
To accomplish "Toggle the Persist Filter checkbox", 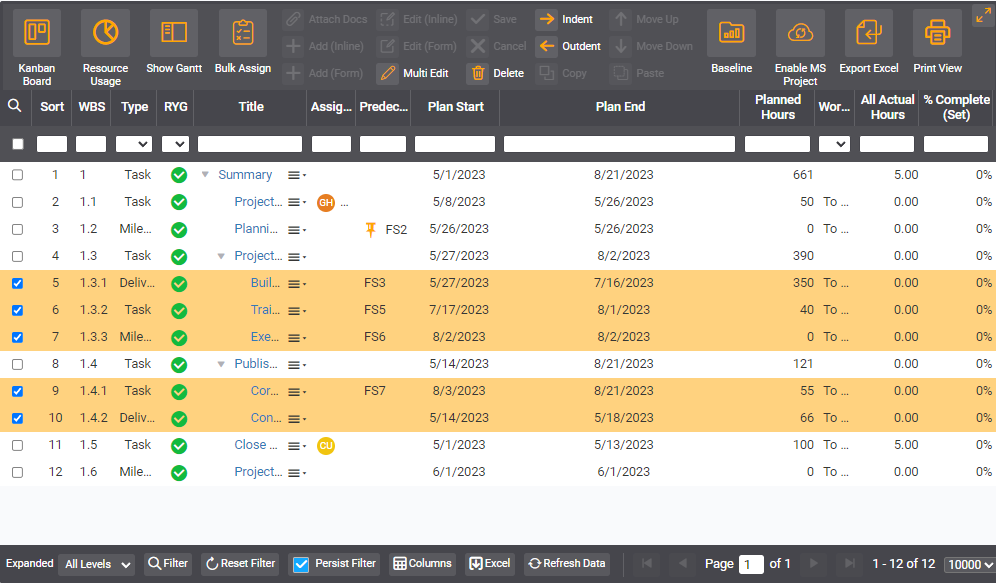I will point(302,563).
